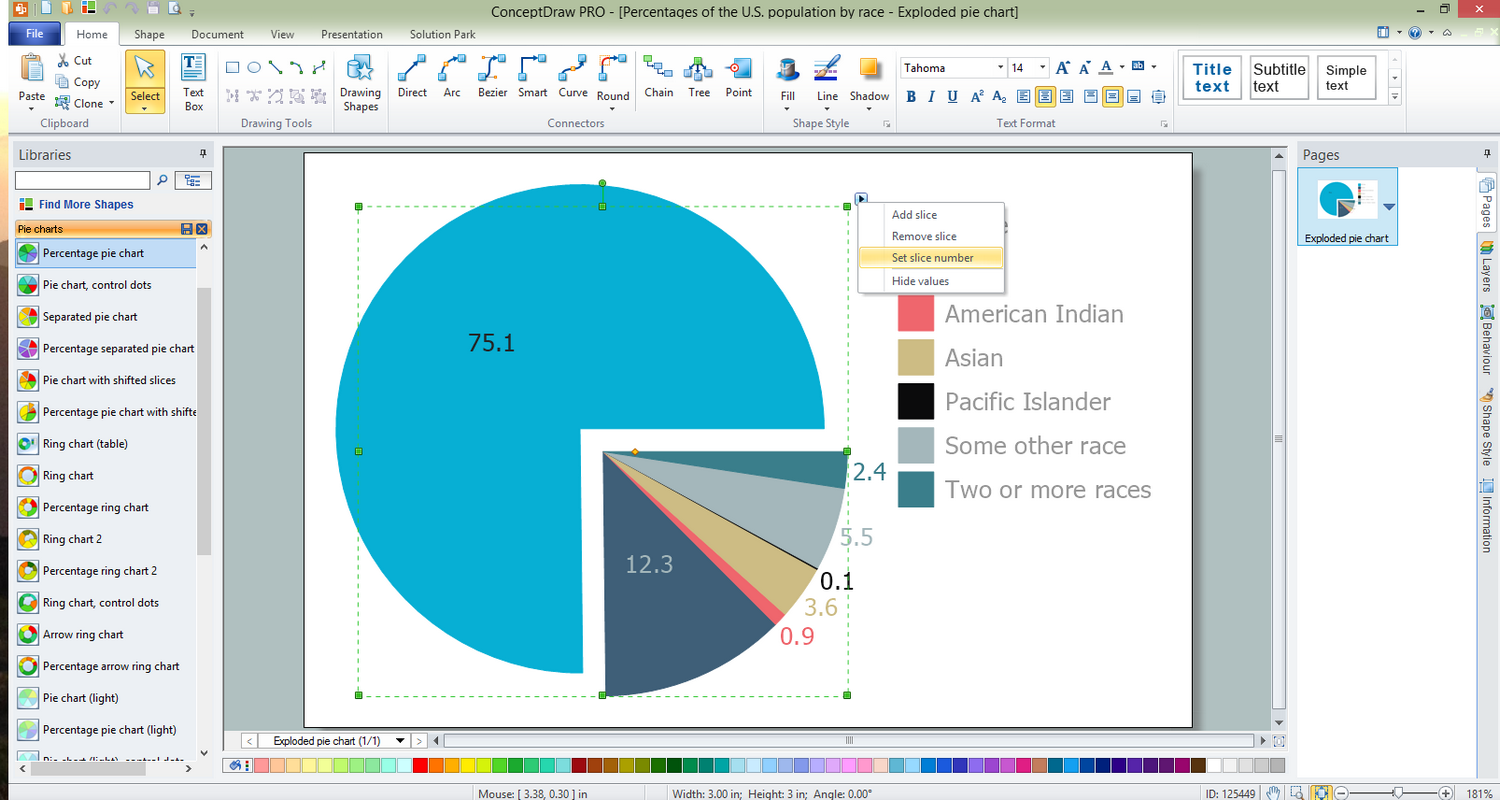
Task: Click the Title text button
Action: coord(1211,77)
